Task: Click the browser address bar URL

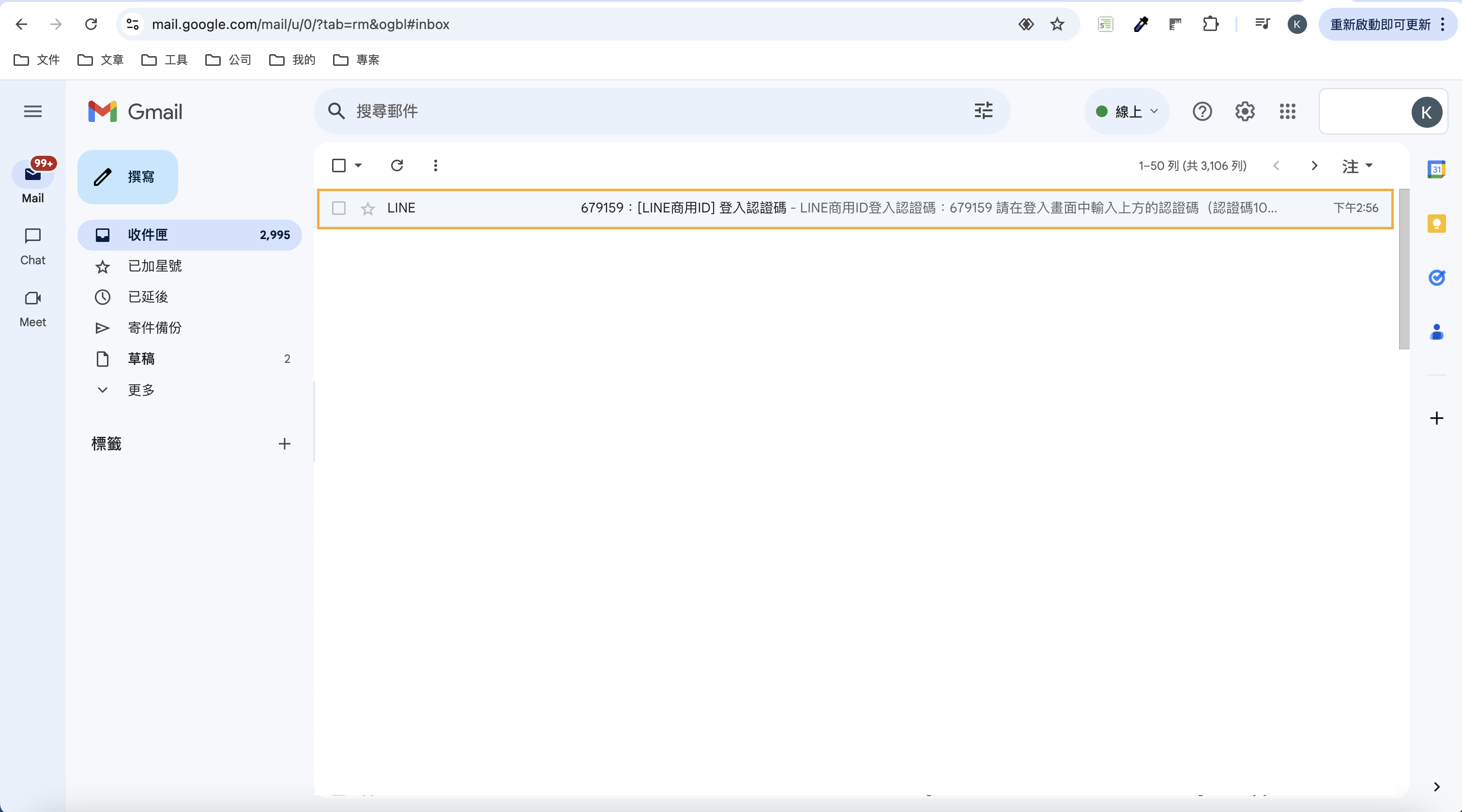Action: 301,24
